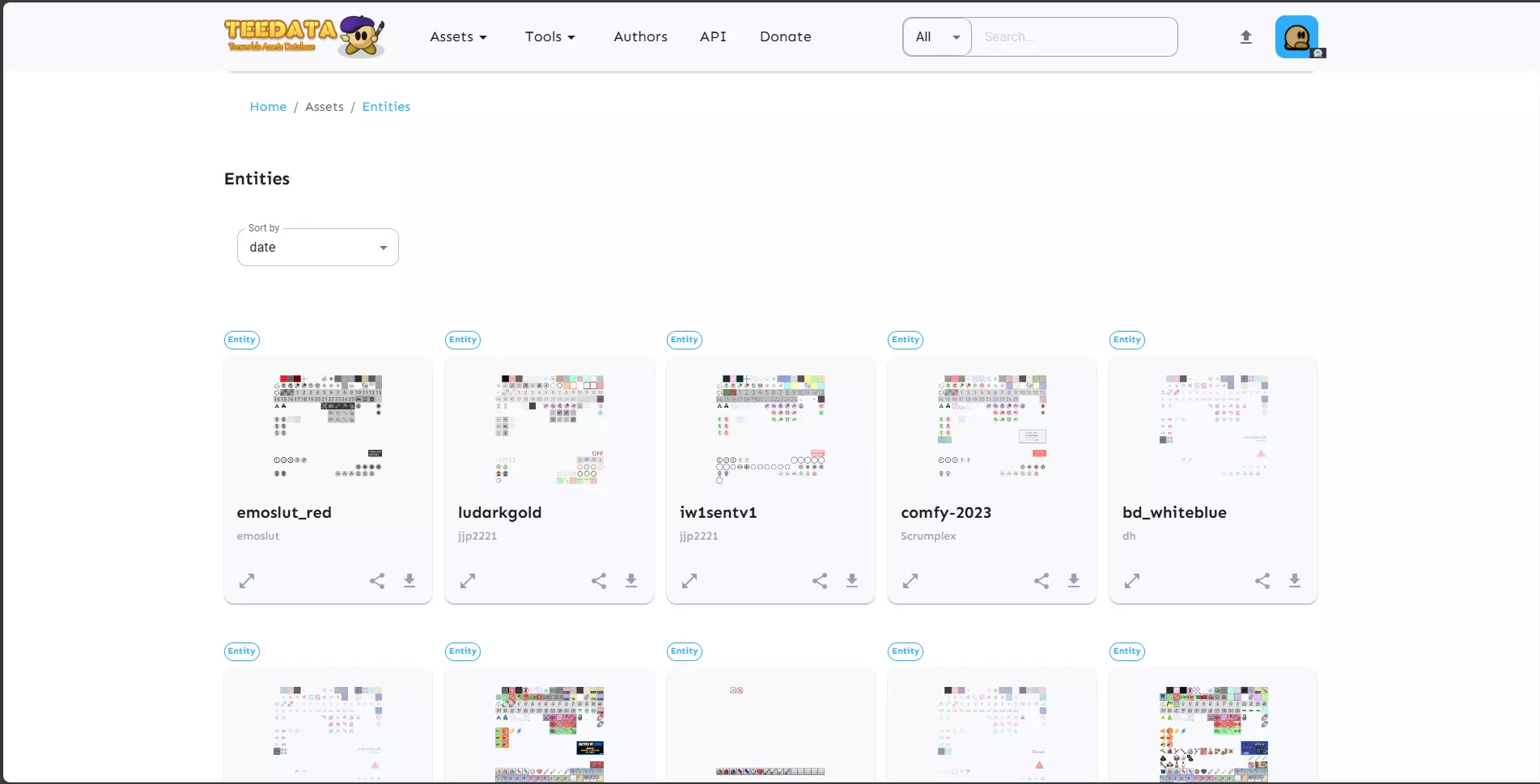
Task: Click the Entity tag above iw1sentv1
Action: click(x=685, y=340)
